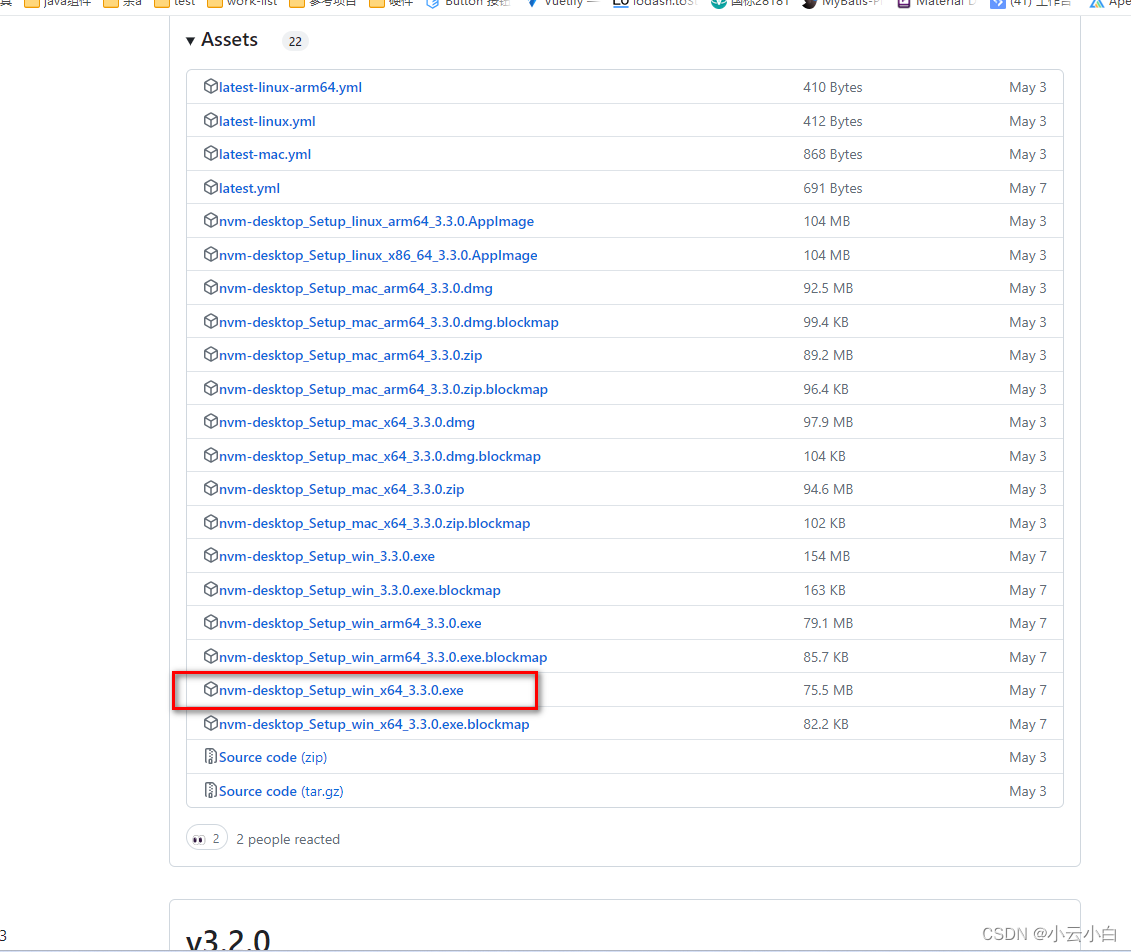Click the package icon next to nvm-desktop_Setup_win_x64_3.3.0.exe
Image resolution: width=1131 pixels, height=952 pixels.
point(211,690)
